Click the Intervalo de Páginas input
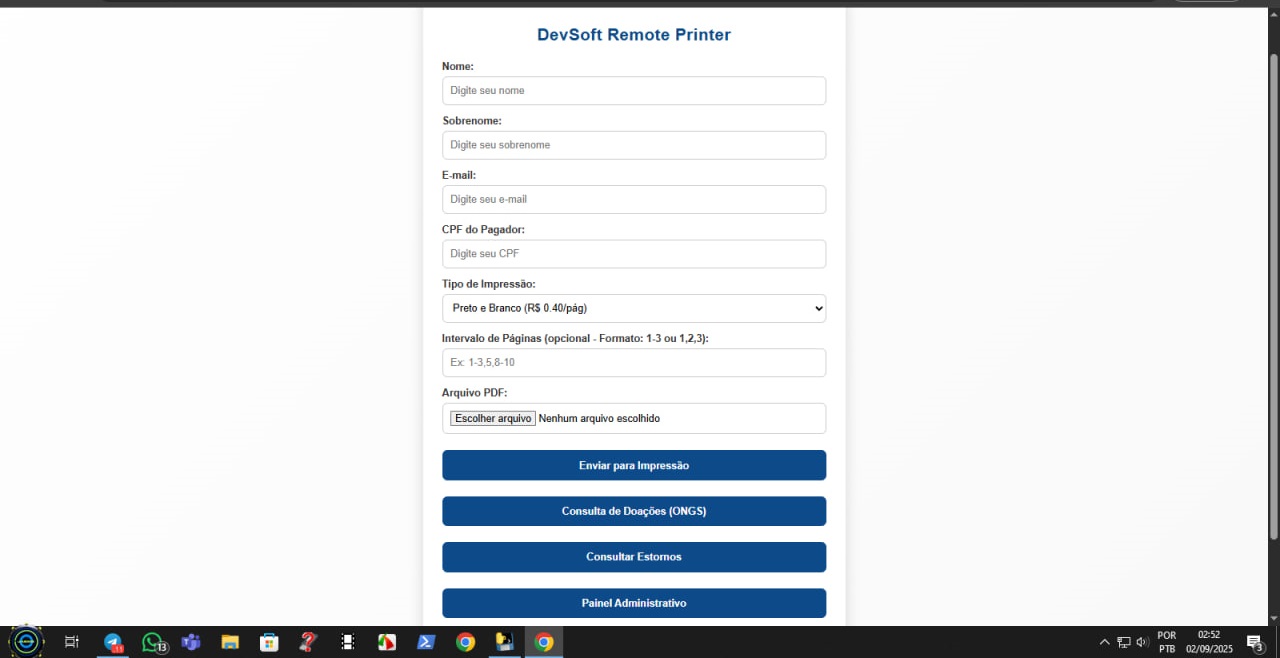 click(634, 362)
